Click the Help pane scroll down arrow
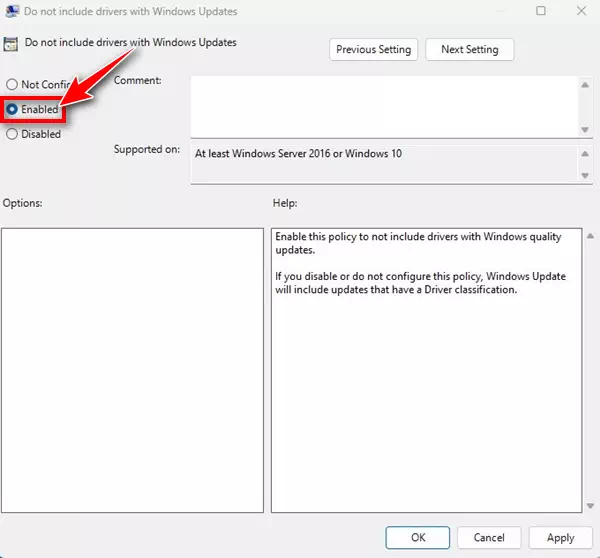 (x=590, y=506)
